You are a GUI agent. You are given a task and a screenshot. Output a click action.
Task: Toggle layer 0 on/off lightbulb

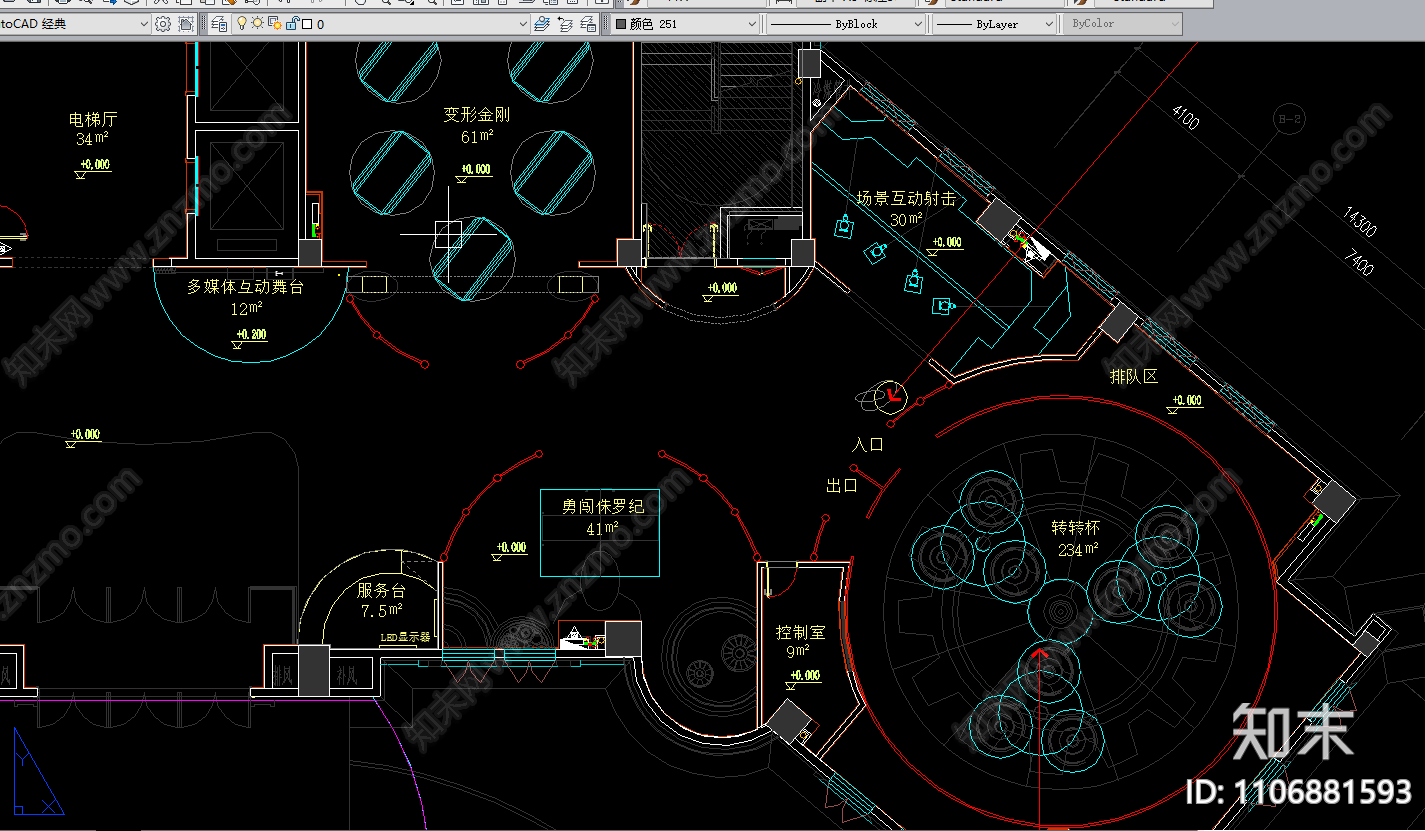pyautogui.click(x=241, y=23)
